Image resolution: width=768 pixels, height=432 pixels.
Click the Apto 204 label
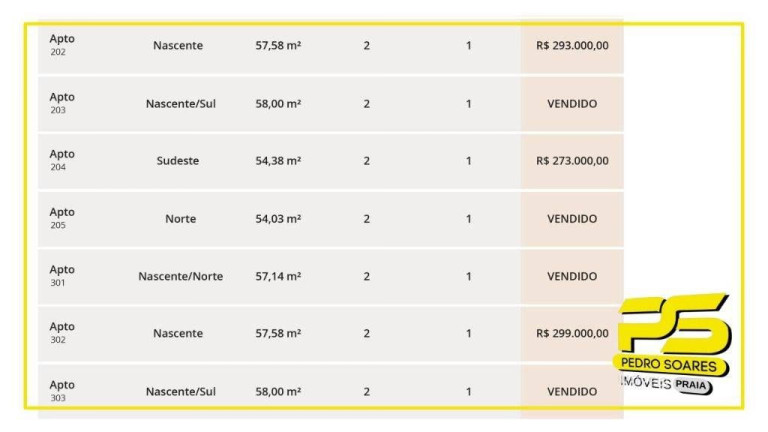tap(62, 160)
